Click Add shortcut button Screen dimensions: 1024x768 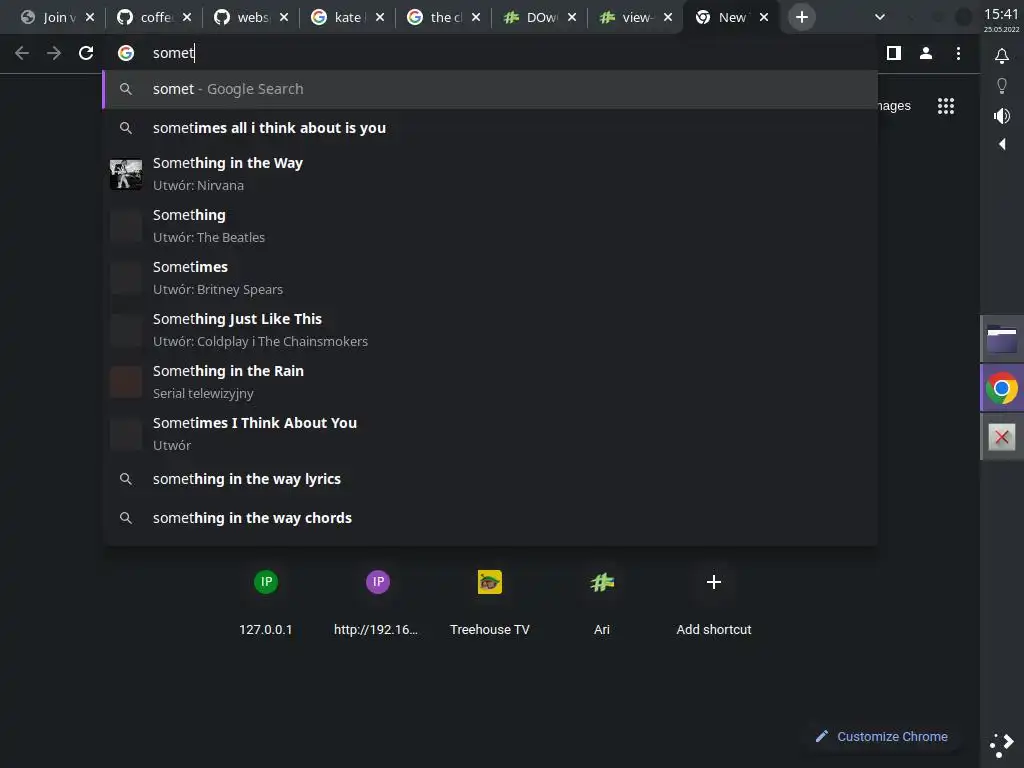pyautogui.click(x=714, y=600)
